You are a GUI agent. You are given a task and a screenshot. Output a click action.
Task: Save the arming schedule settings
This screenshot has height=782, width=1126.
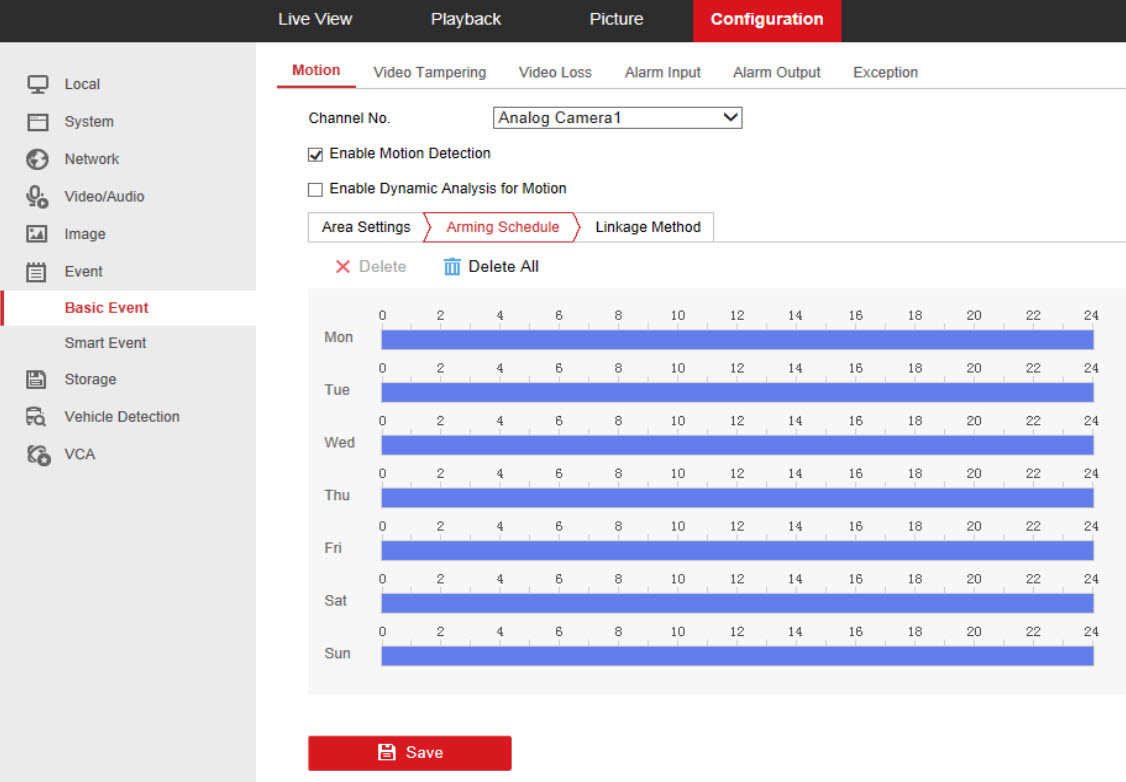[409, 753]
